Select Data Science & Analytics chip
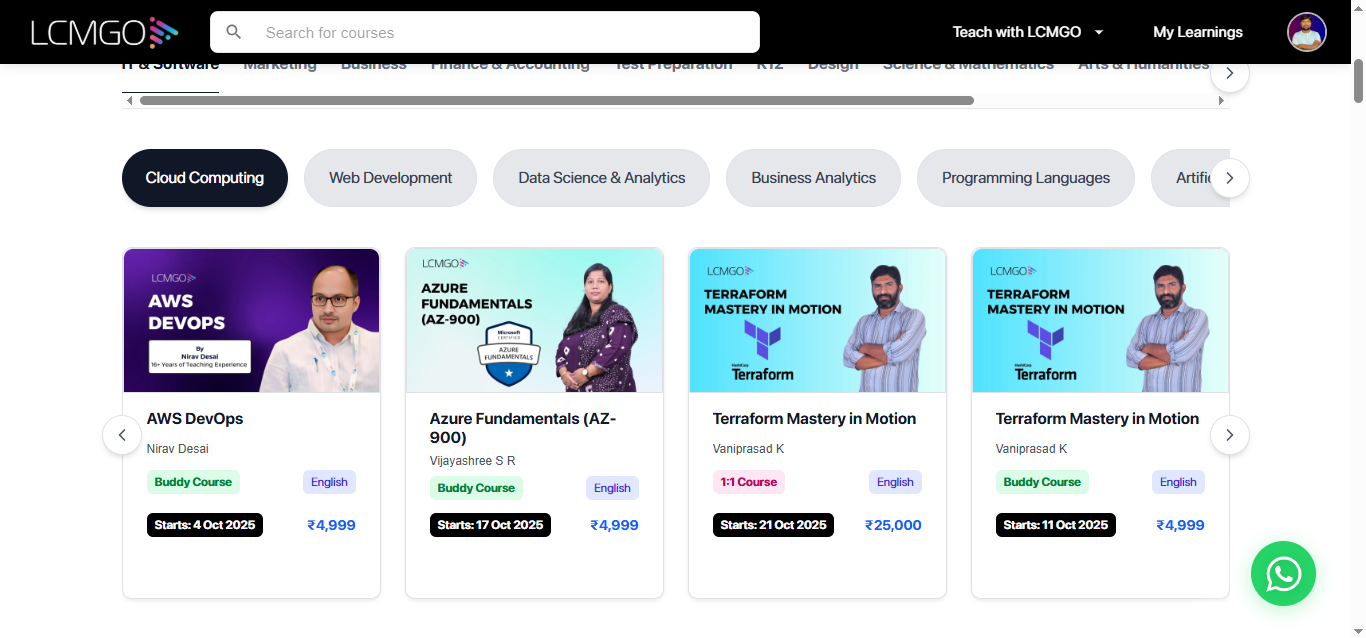Viewport: 1366px width, 638px height. [x=602, y=178]
